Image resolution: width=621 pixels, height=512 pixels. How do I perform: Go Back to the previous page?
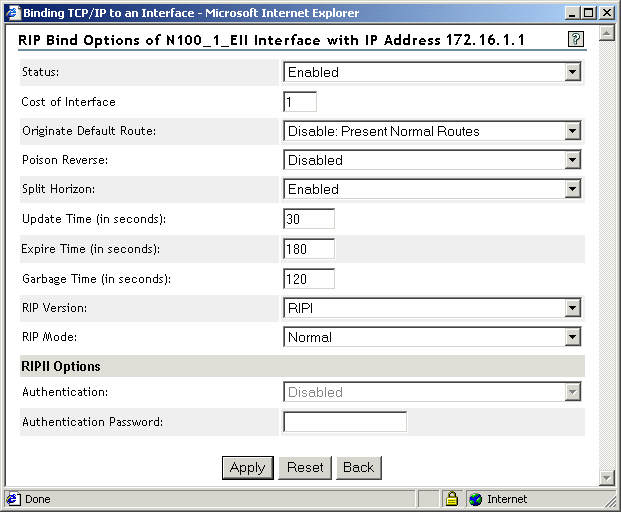[358, 468]
